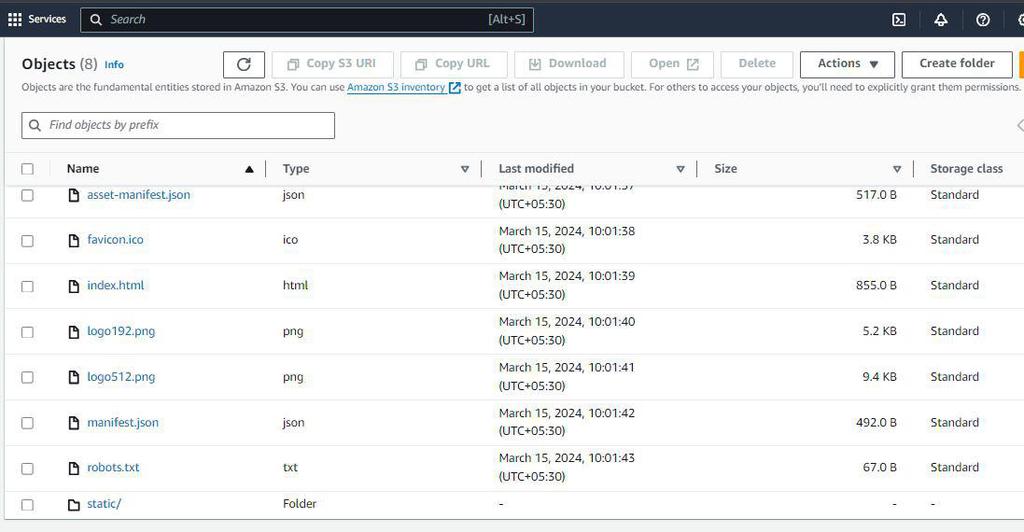Viewport: 1024px width, 532px height.
Task: Click the 67.0 B size of robots.txt
Action: 879,467
